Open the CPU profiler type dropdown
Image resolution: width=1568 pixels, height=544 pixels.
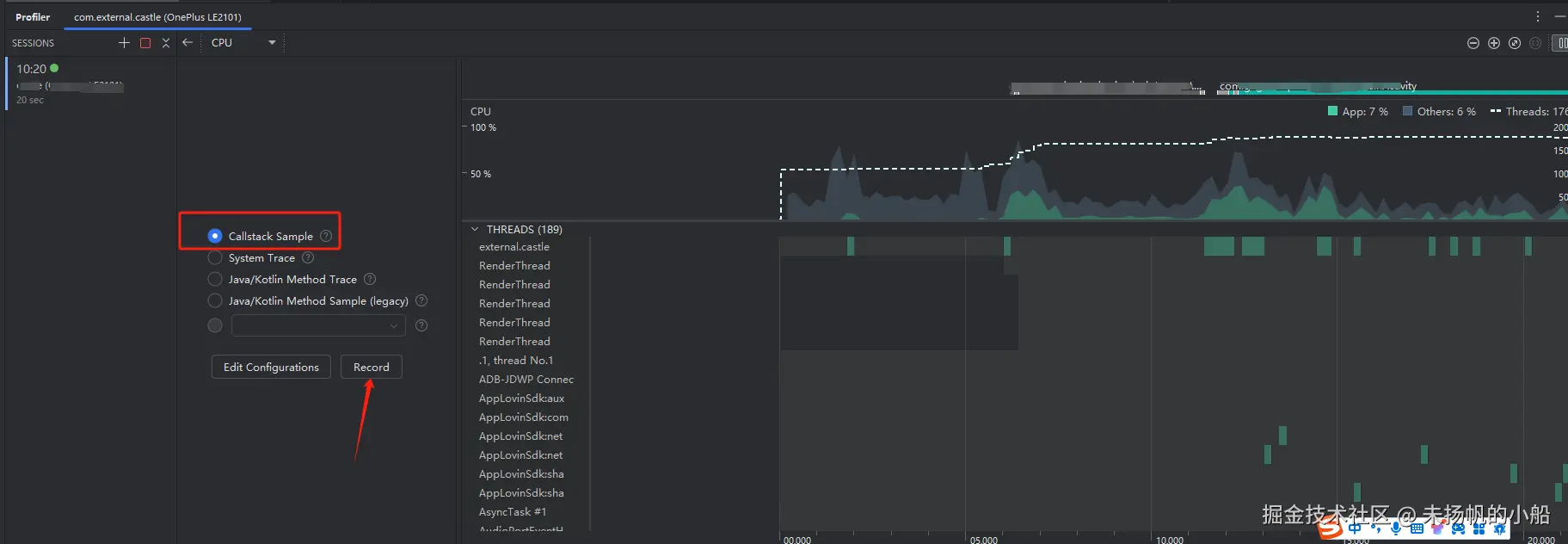[x=244, y=42]
